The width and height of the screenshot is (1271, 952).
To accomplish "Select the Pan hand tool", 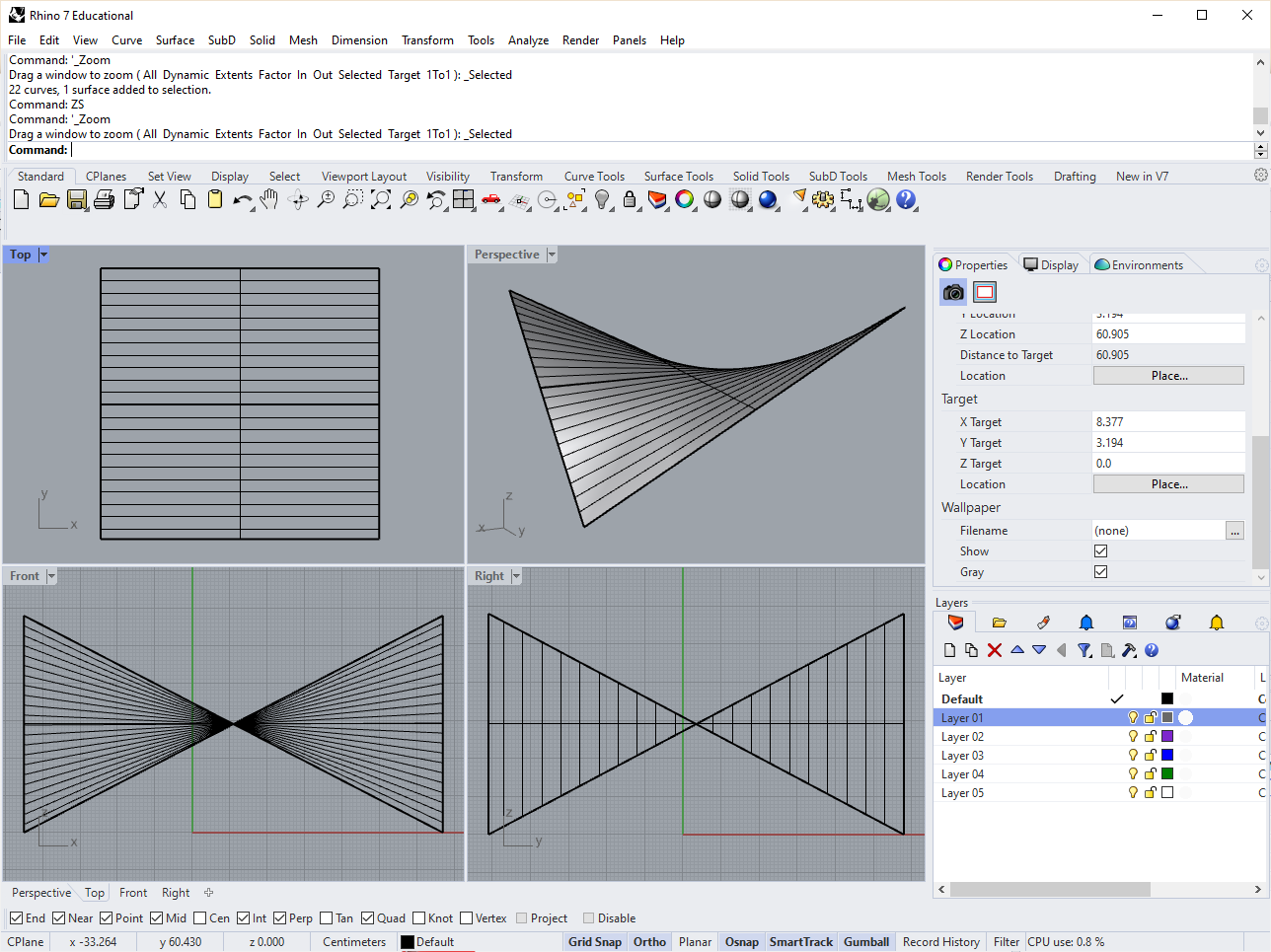I will [x=269, y=200].
